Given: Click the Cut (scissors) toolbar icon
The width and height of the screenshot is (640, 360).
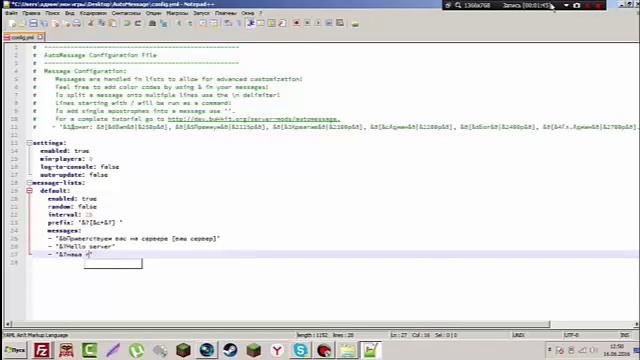Looking at the screenshot, I should point(91,23).
